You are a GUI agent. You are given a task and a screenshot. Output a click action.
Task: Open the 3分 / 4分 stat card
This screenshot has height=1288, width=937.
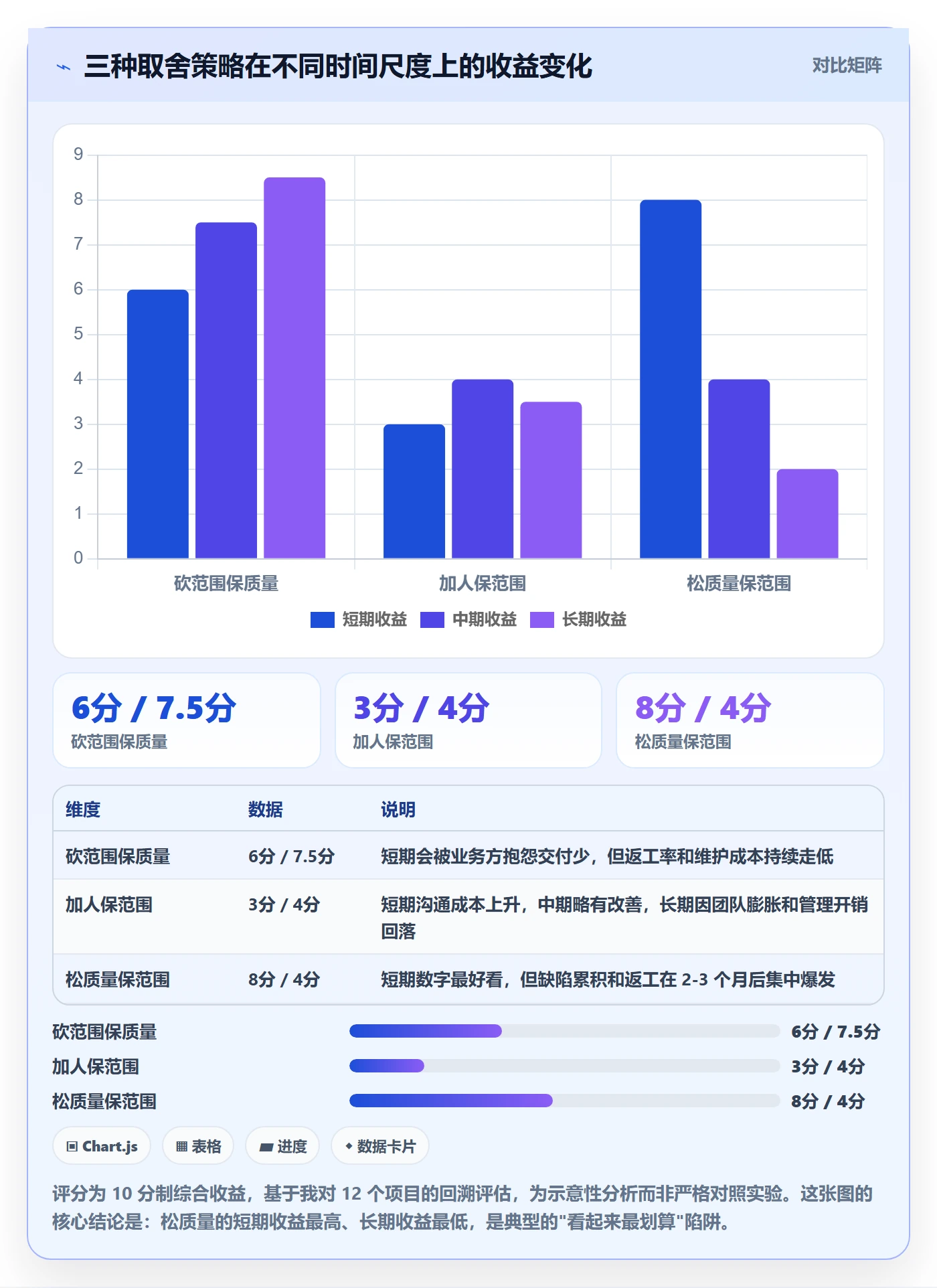[x=468, y=720]
